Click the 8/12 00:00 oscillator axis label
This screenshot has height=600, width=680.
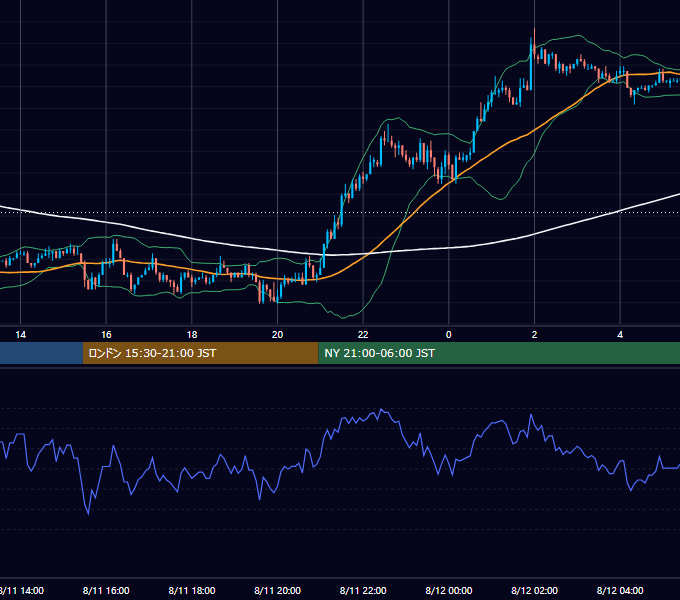coord(449,590)
